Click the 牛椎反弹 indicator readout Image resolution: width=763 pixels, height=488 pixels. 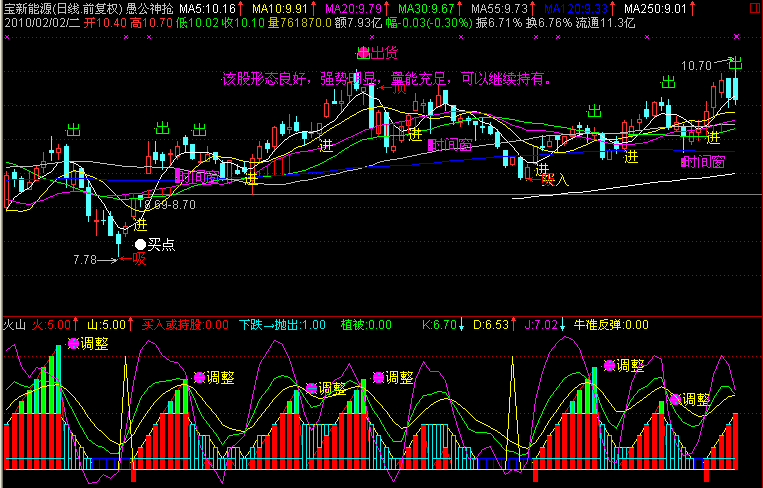click(x=610, y=324)
